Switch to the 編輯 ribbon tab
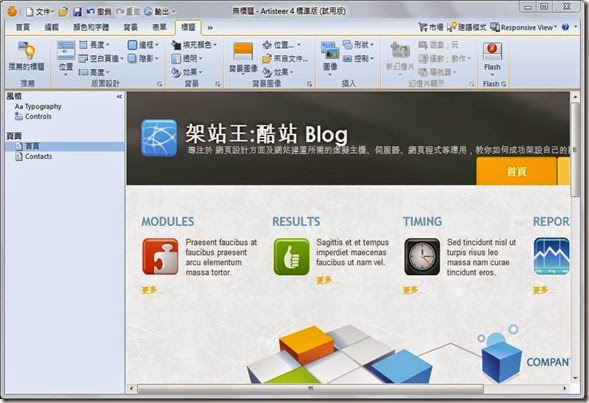This screenshot has height=403, width=589. tap(51, 27)
